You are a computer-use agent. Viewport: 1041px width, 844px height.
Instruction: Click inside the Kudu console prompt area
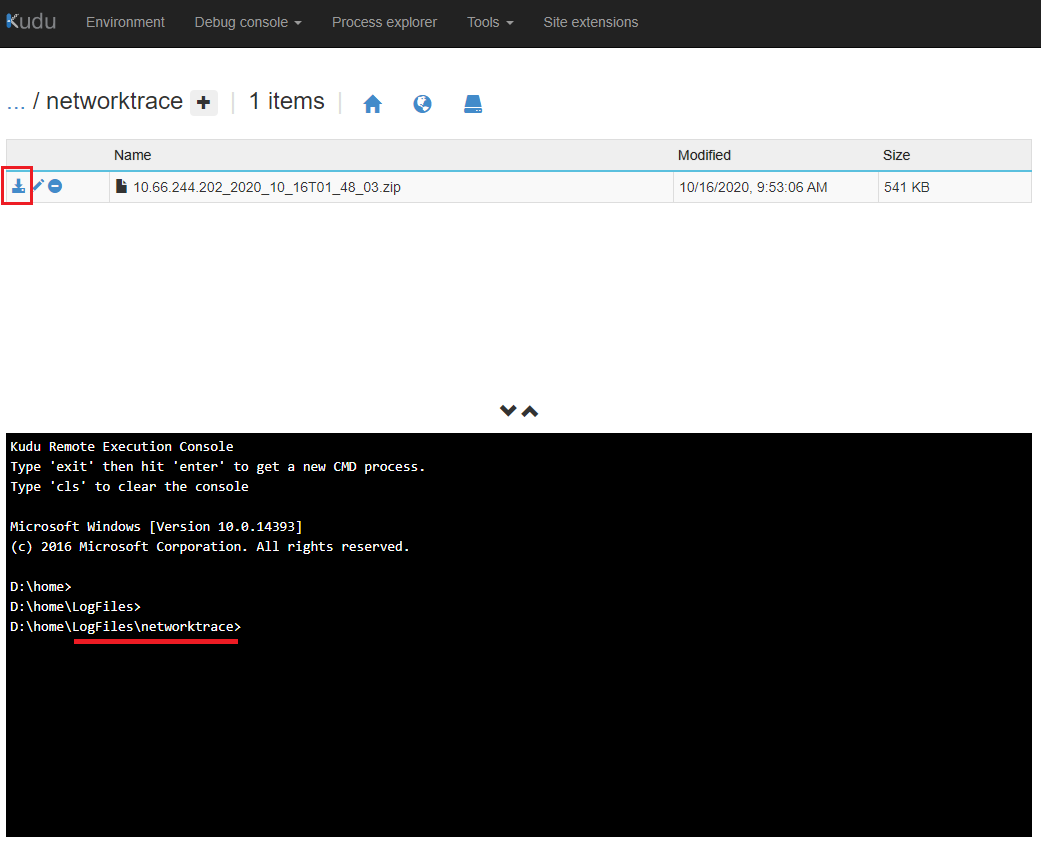pos(518,720)
